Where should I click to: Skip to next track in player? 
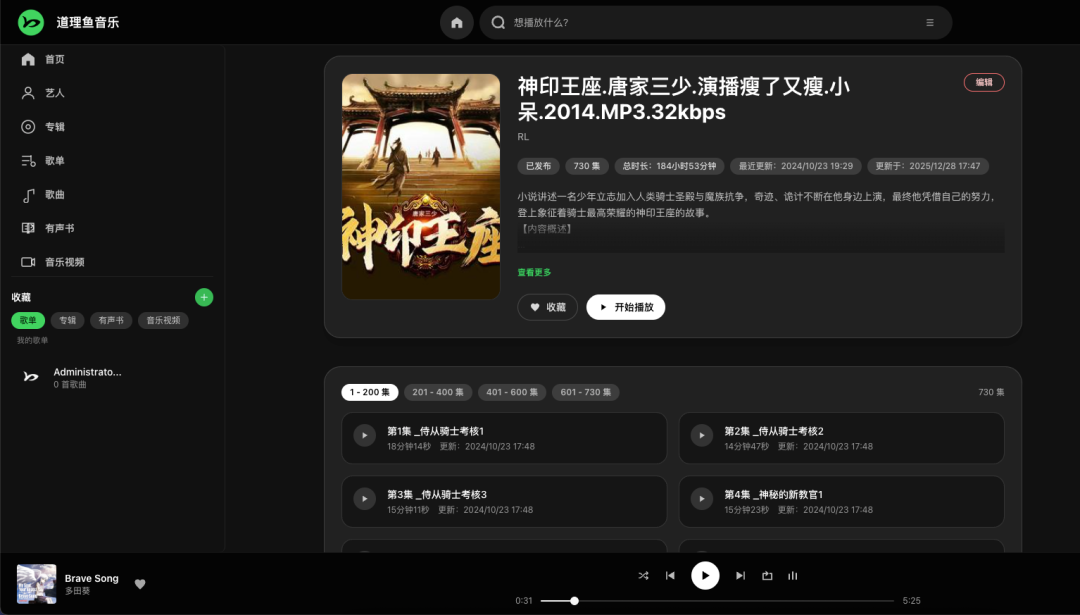[740, 576]
